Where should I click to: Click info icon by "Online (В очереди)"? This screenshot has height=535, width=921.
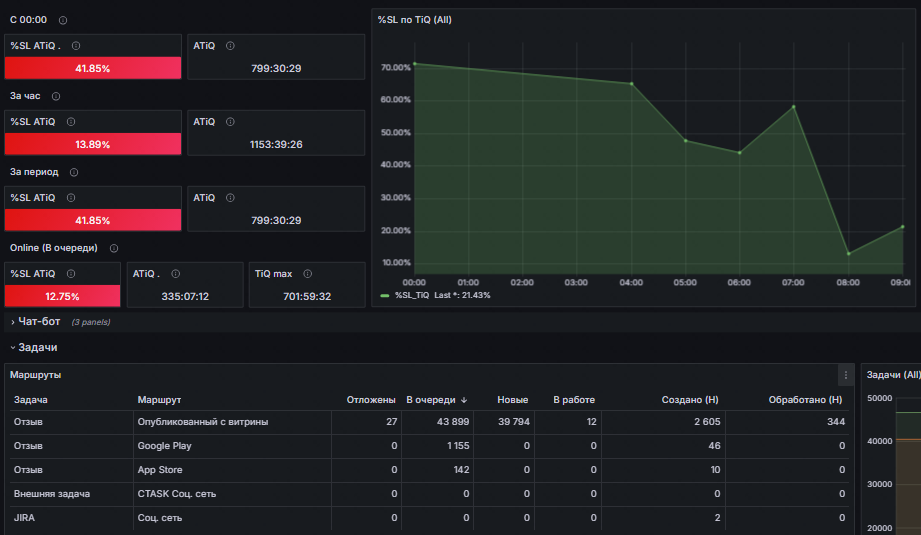tap(114, 248)
